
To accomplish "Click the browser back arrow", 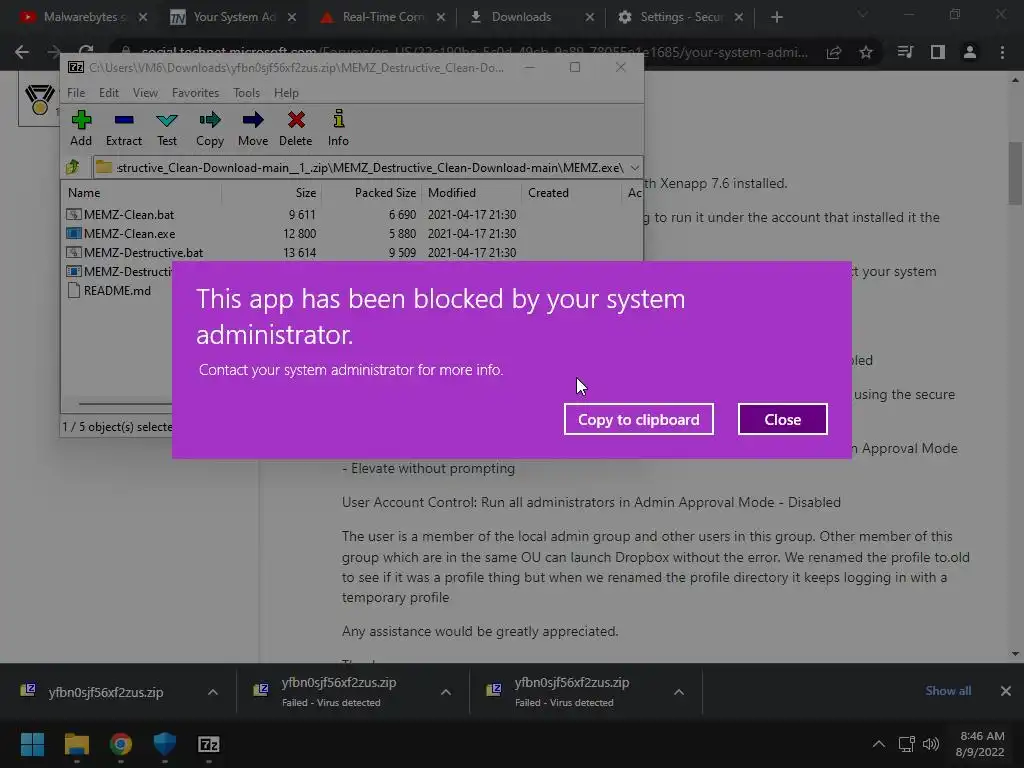I will pyautogui.click(x=22, y=52).
